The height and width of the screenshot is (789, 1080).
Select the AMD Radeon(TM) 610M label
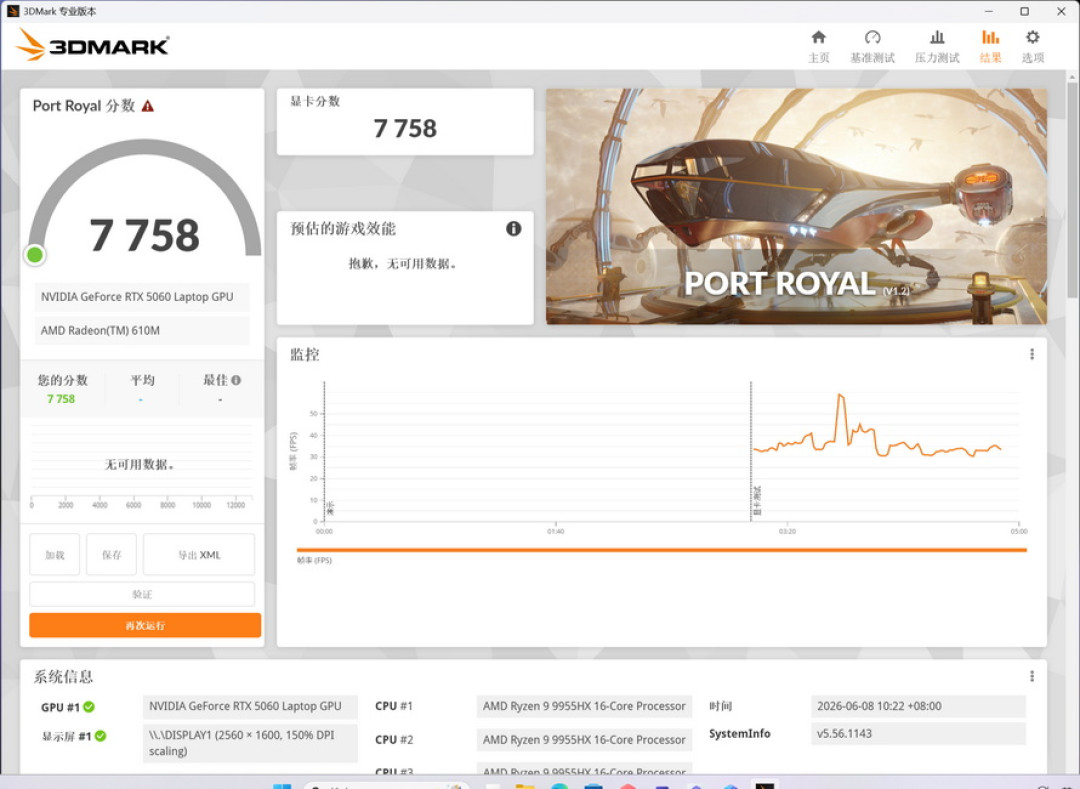[x=141, y=330]
